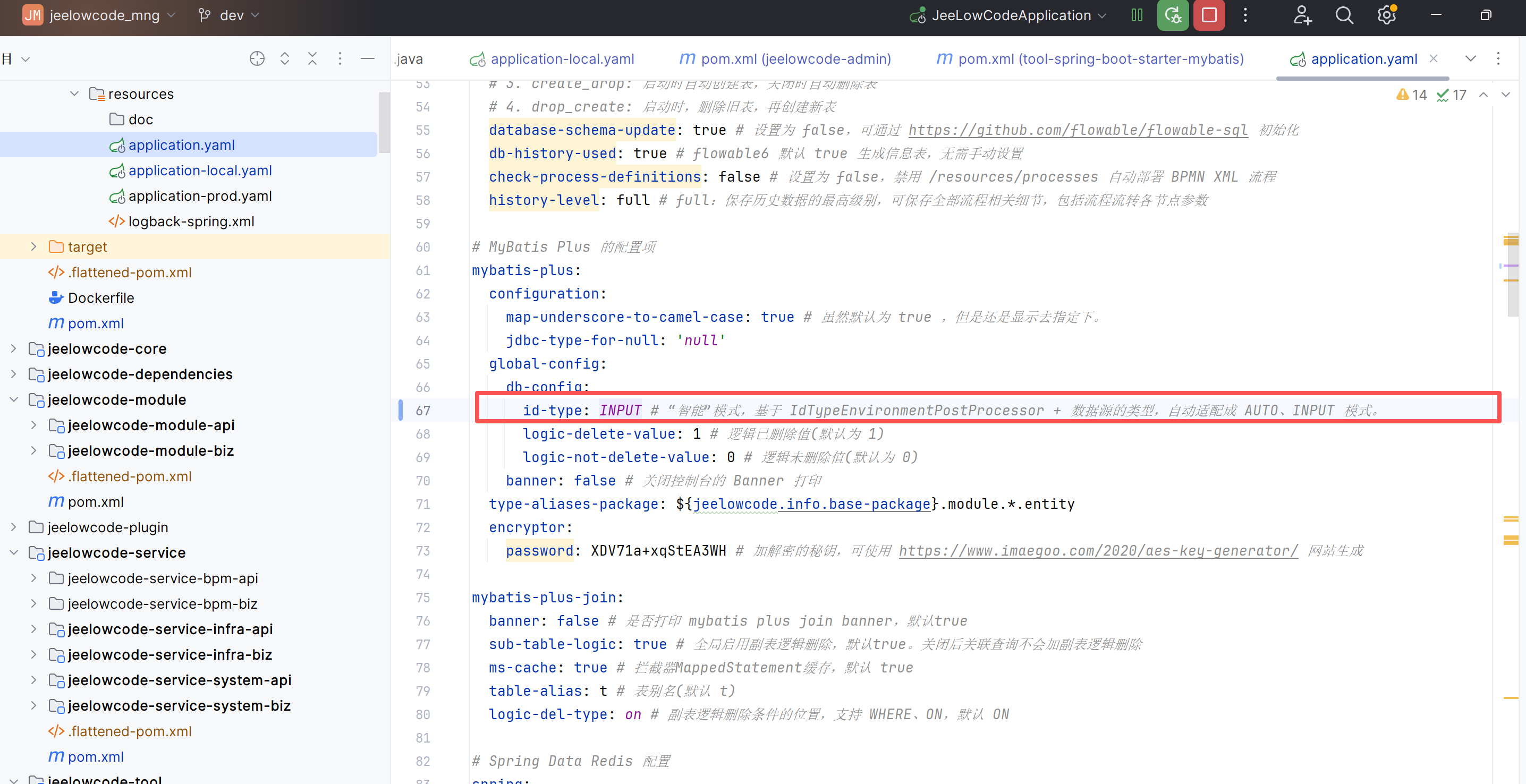Click the Select Opened File crosshair icon
This screenshot has width=1526, height=784.
pyautogui.click(x=257, y=58)
